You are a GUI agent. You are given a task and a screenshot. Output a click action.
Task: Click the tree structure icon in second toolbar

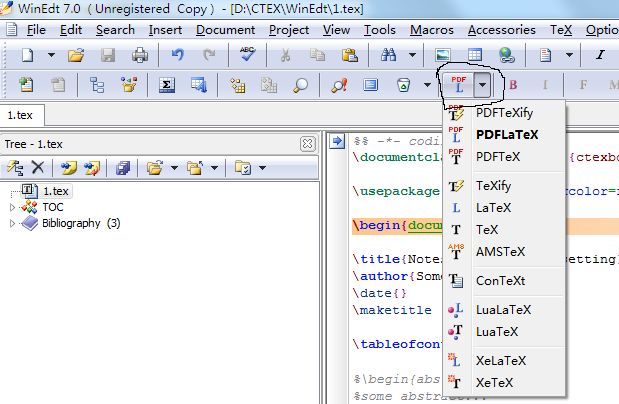coord(97,85)
